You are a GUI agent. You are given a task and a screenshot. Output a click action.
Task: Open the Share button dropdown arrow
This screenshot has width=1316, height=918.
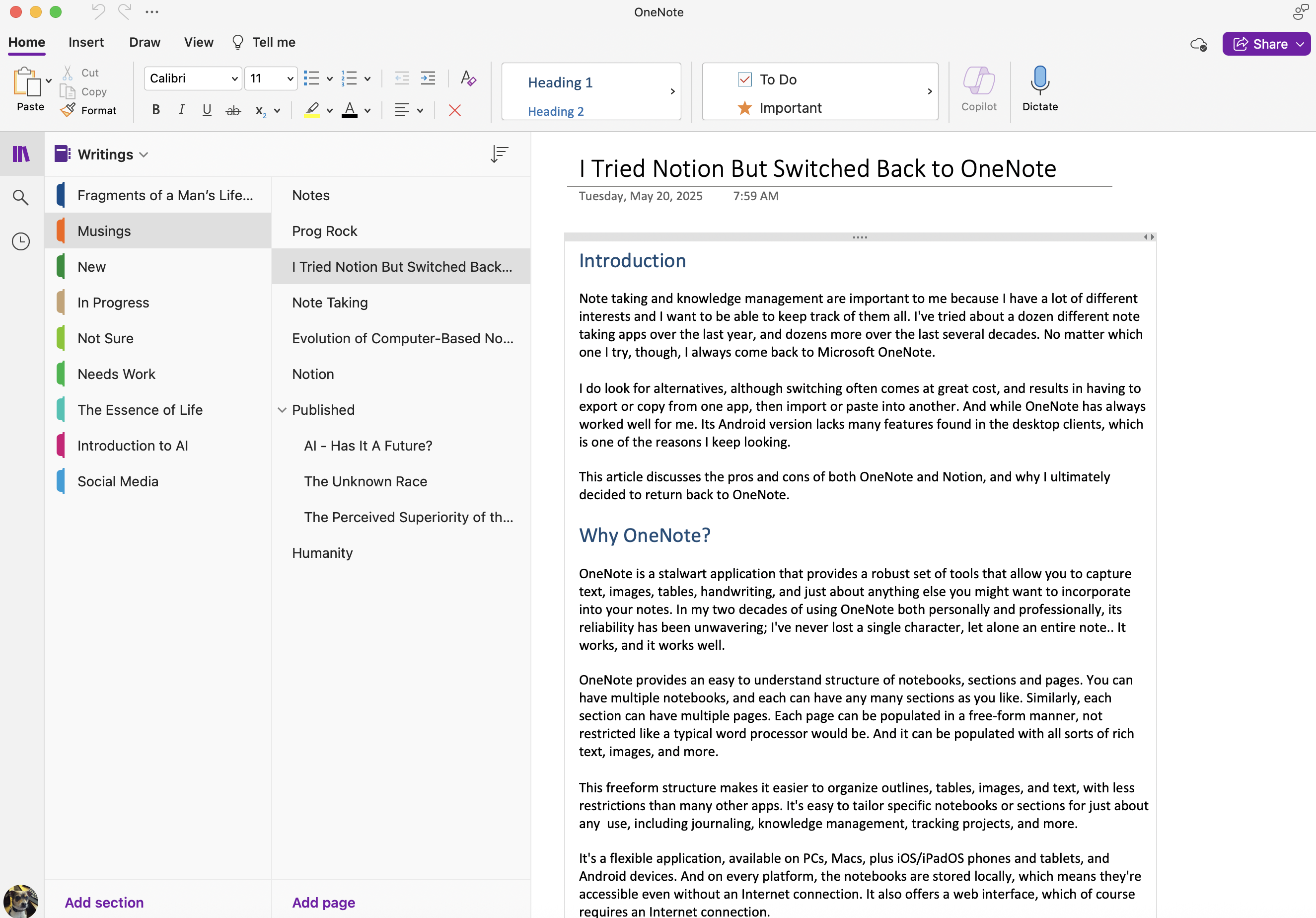(x=1300, y=44)
